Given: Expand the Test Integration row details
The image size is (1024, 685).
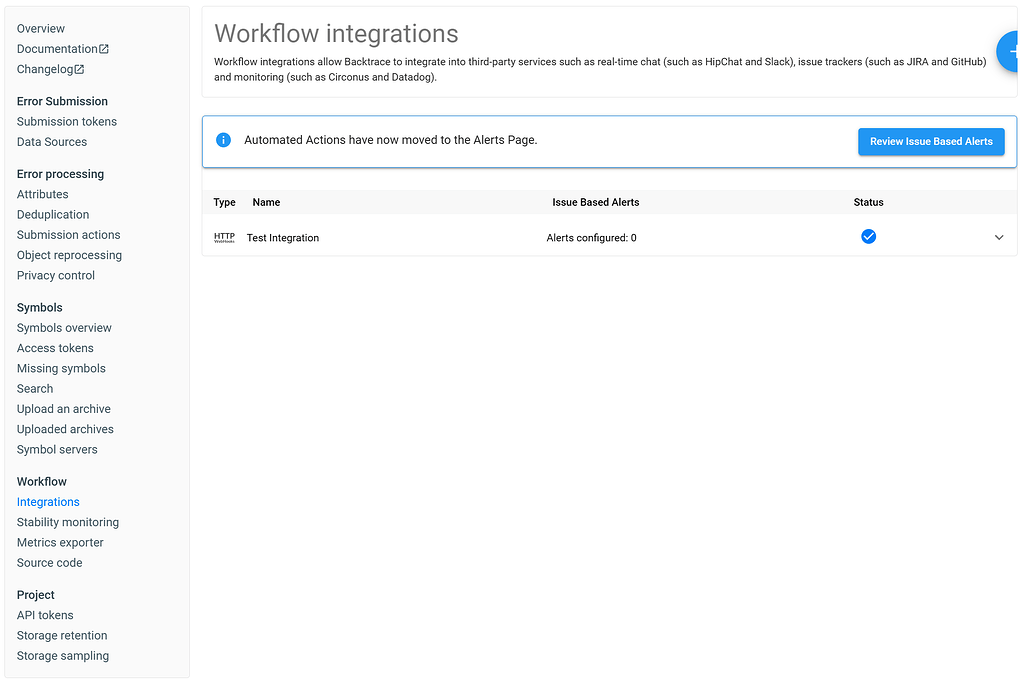Looking at the screenshot, I should tap(999, 237).
